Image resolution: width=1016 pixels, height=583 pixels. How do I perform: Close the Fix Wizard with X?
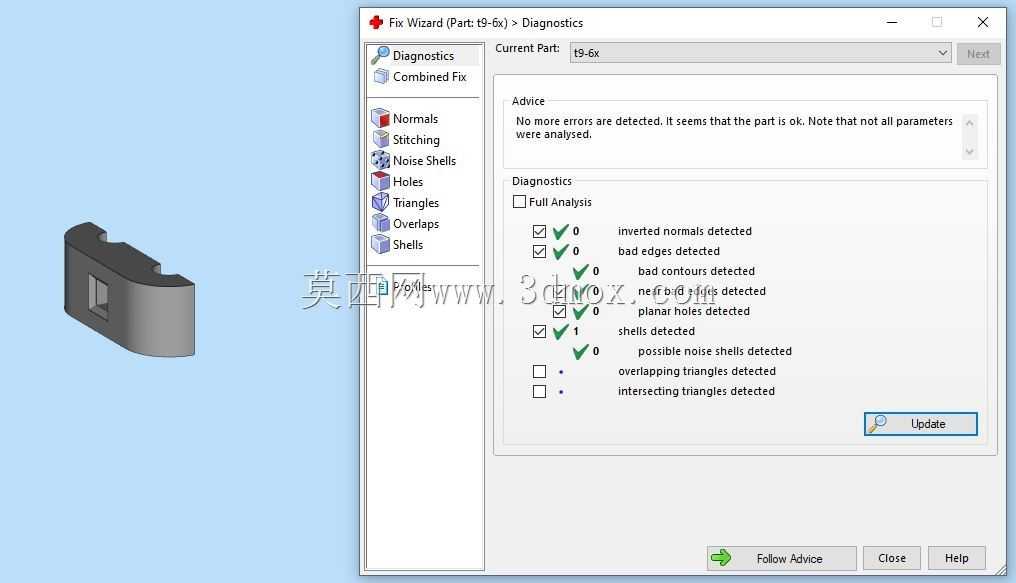click(x=982, y=23)
